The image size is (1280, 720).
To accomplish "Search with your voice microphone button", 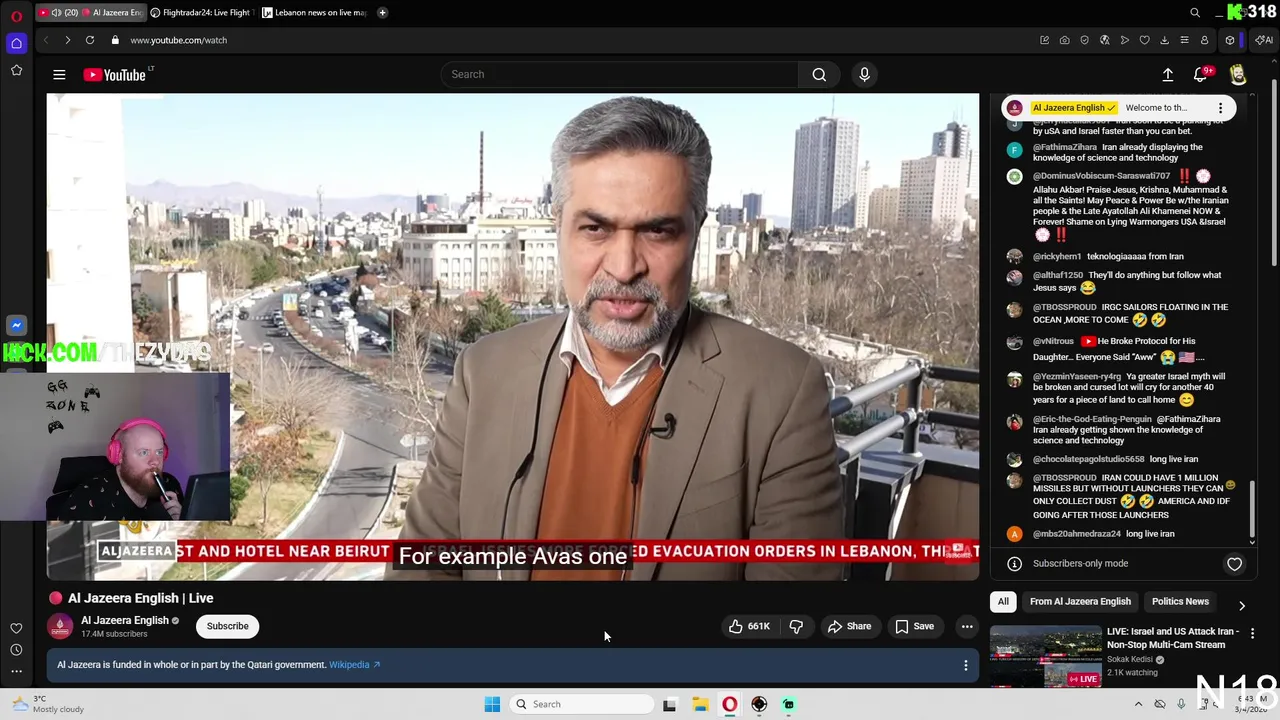I will coord(865,74).
